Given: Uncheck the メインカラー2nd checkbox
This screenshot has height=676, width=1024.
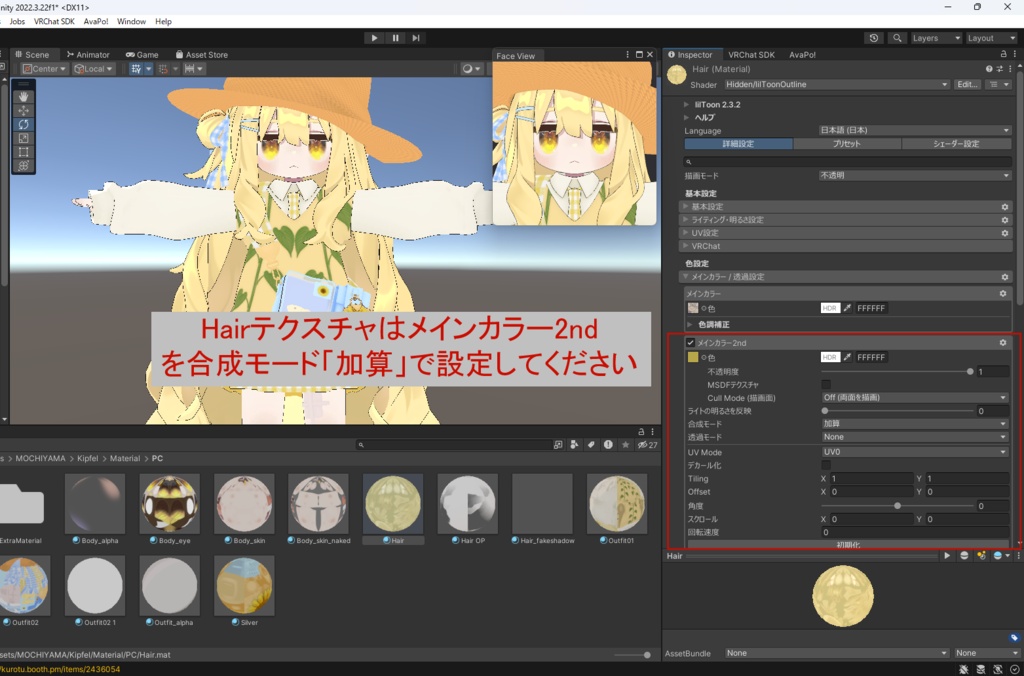Looking at the screenshot, I should click(x=690, y=342).
